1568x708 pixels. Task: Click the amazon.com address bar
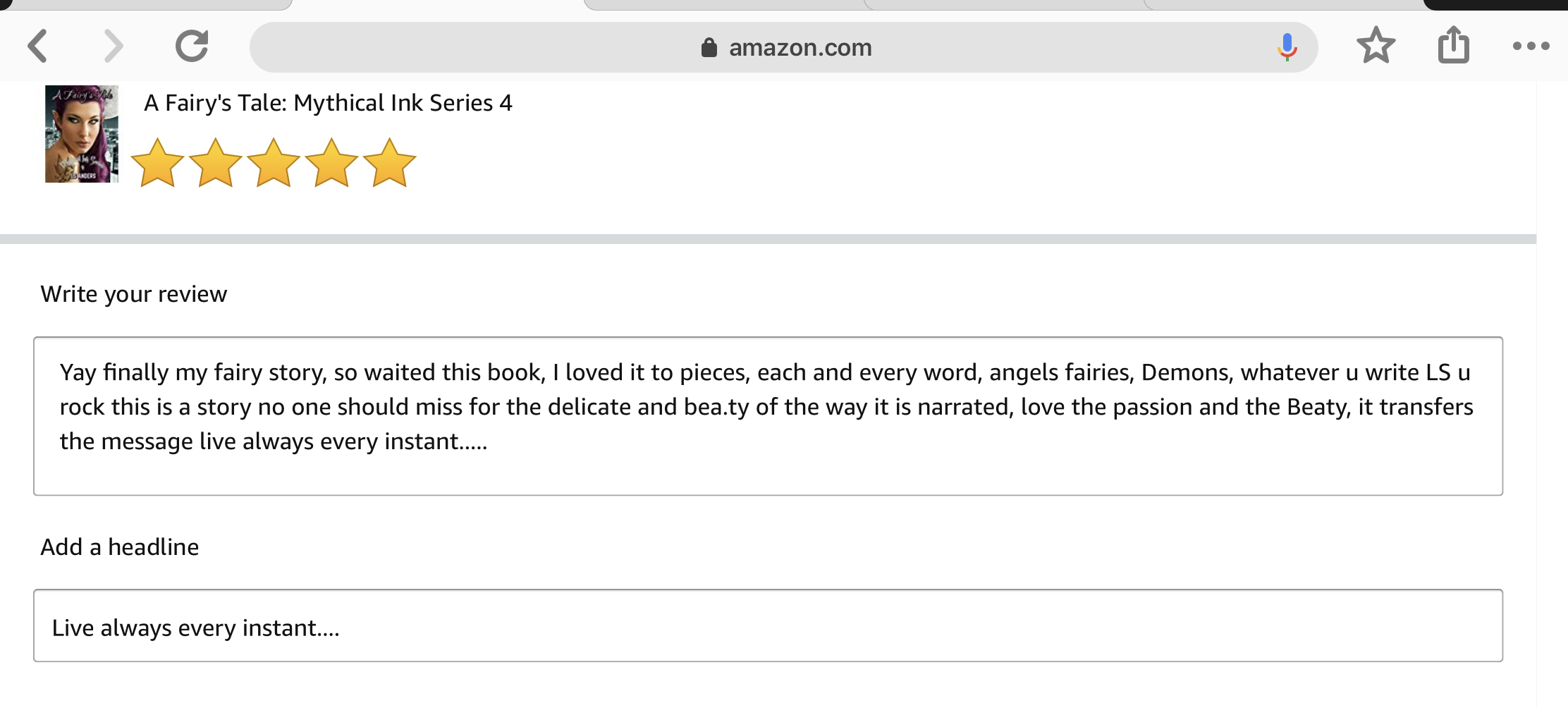[x=800, y=48]
